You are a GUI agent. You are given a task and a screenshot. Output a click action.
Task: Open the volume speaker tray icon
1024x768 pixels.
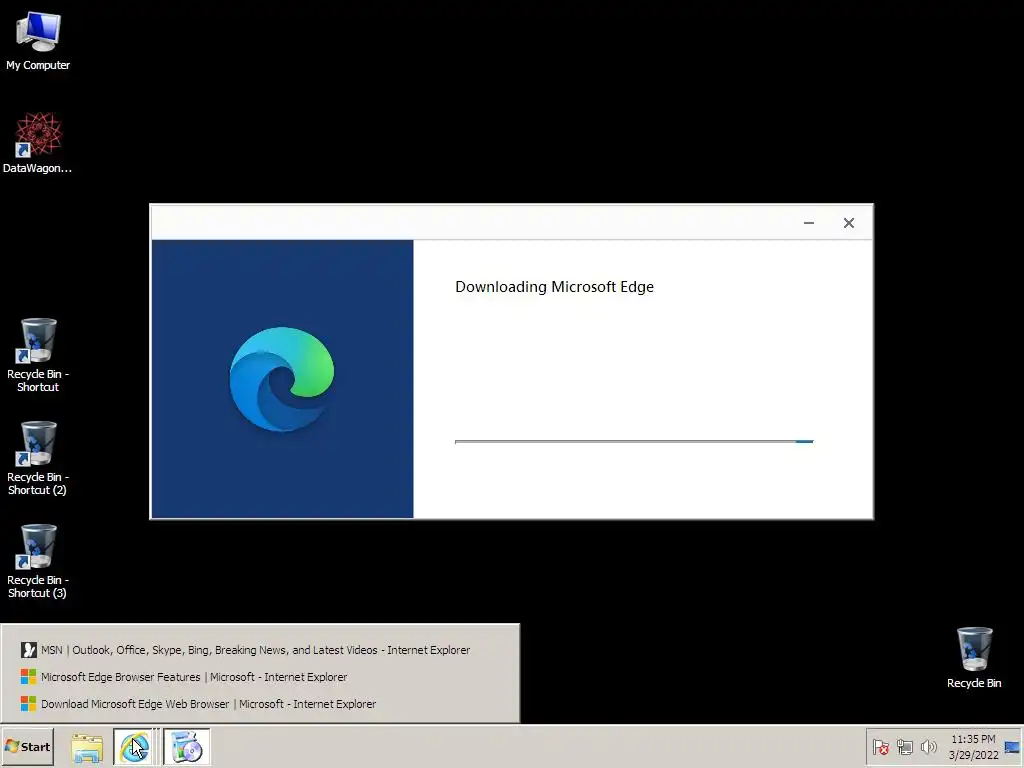[x=928, y=746]
